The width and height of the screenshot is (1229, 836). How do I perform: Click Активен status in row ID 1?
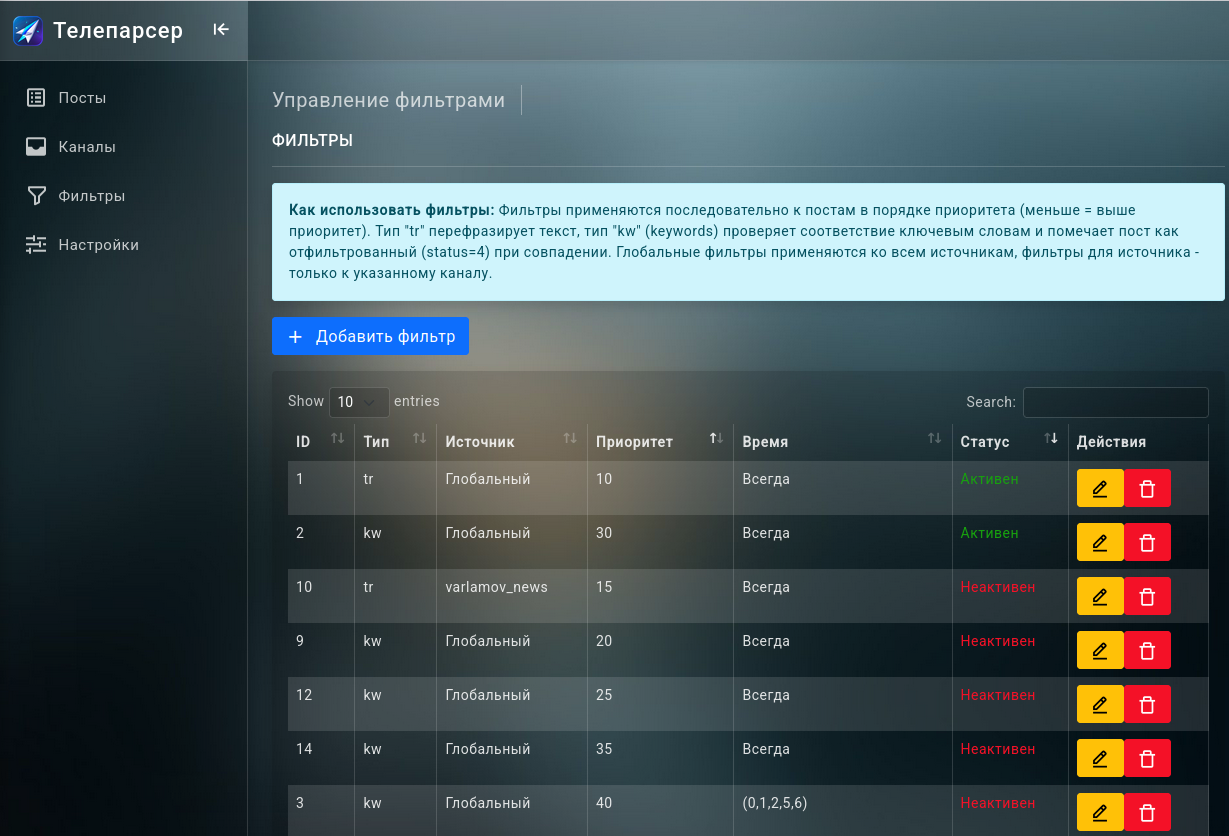(x=989, y=479)
